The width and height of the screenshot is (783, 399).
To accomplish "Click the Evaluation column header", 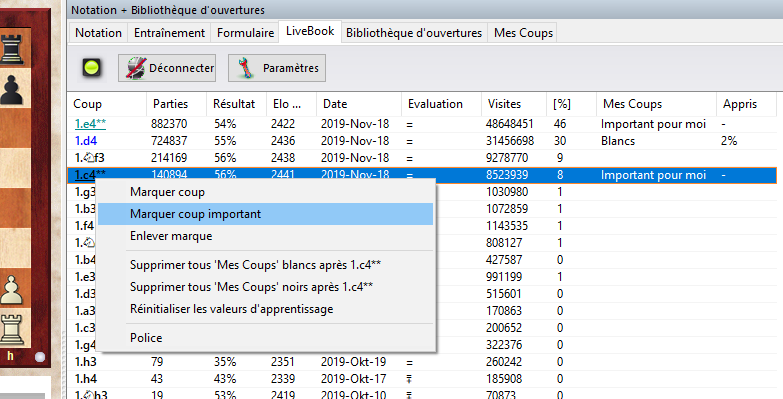I will point(441,104).
